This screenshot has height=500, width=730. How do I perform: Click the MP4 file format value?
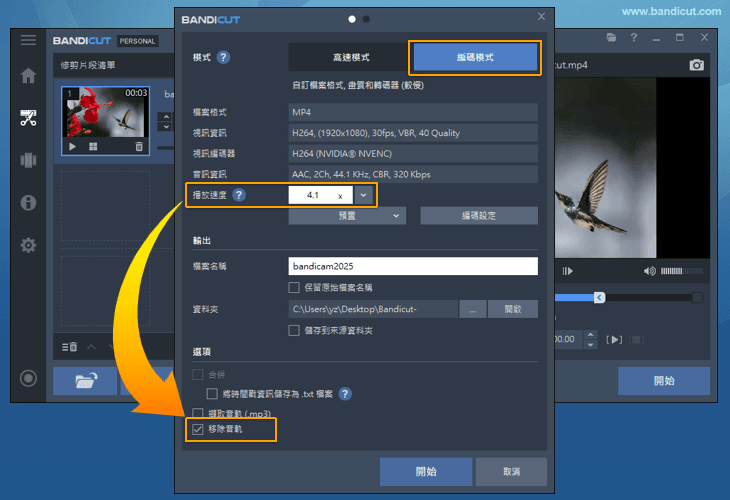(x=413, y=112)
